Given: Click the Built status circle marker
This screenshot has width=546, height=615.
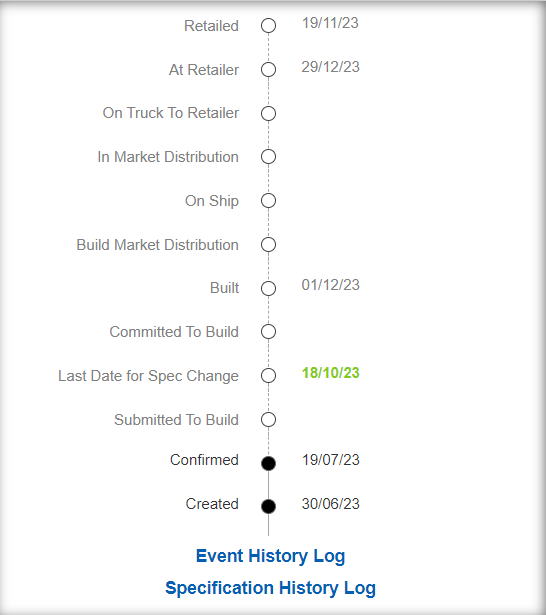Looking at the screenshot, I should [268, 289].
